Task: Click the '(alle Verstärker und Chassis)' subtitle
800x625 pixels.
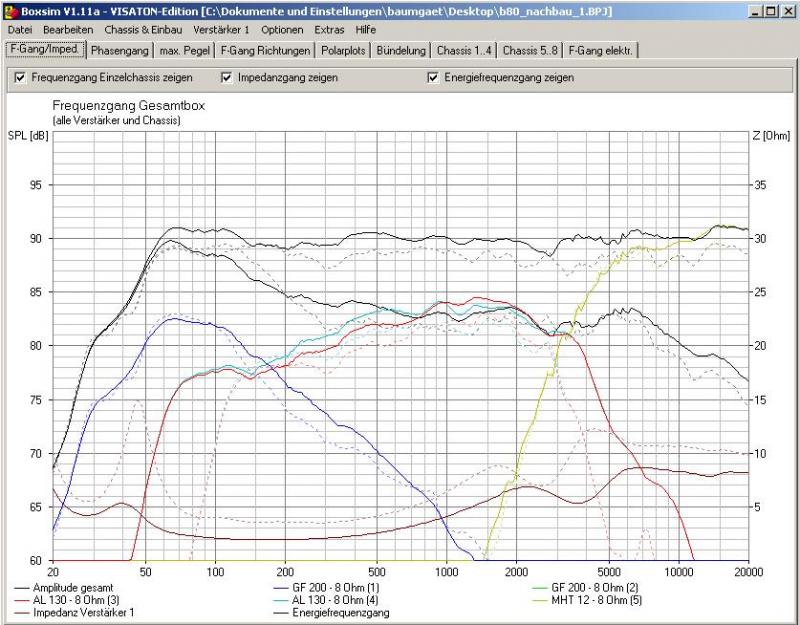Action: (x=116, y=121)
